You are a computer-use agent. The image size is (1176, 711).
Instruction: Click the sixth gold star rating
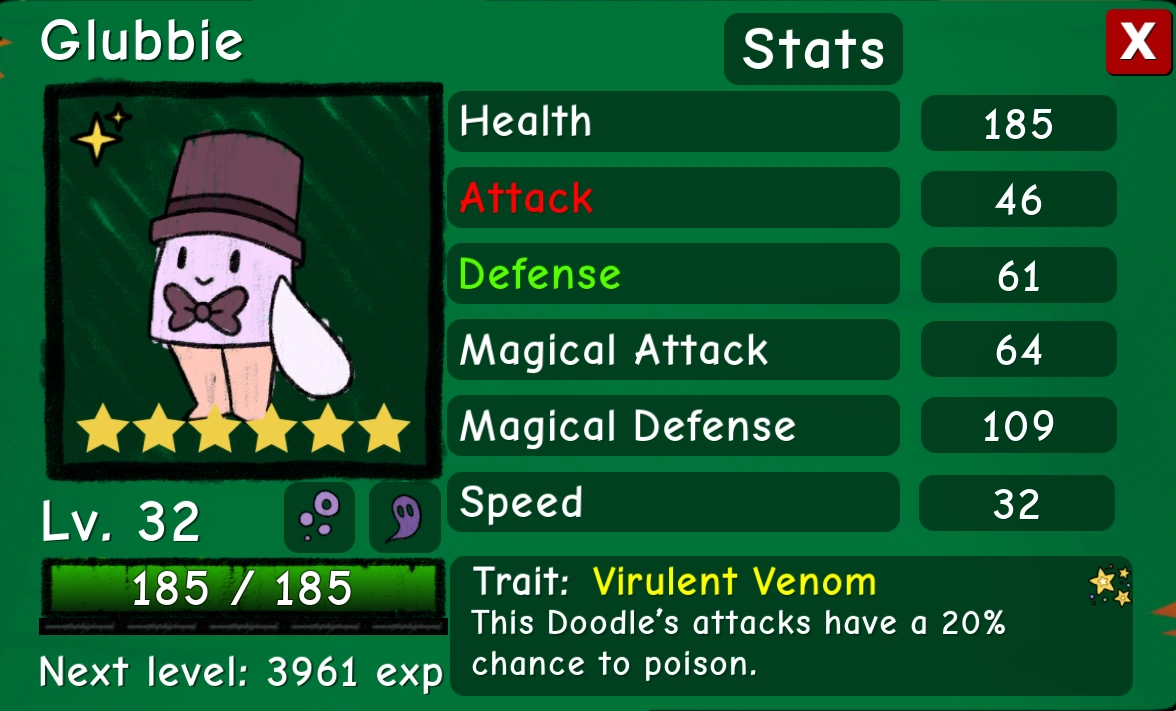coord(384,428)
